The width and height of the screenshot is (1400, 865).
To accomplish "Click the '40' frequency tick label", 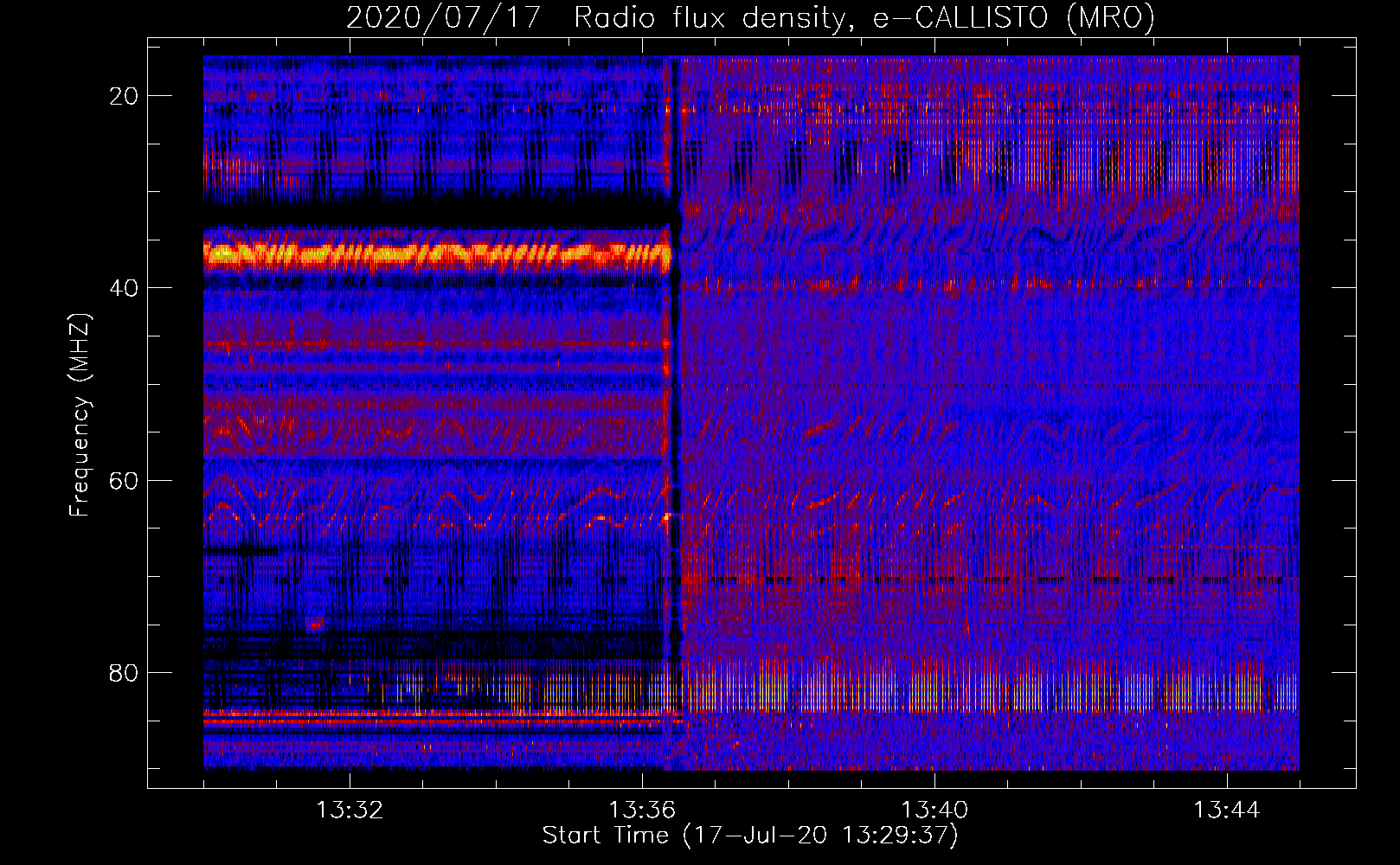I will 124,288.
